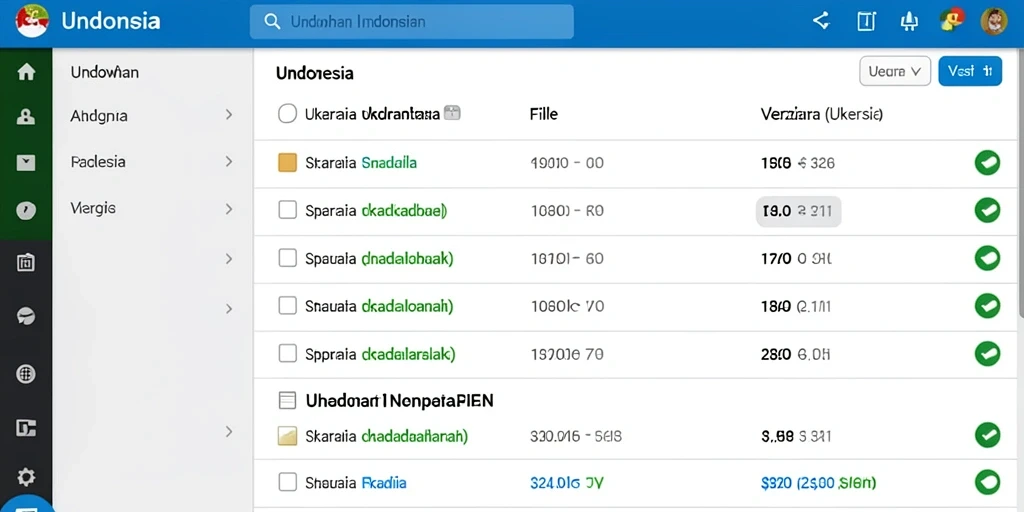1024x512 pixels.
Task: Click the file value 330.016 - 56IS
Action: pos(576,436)
